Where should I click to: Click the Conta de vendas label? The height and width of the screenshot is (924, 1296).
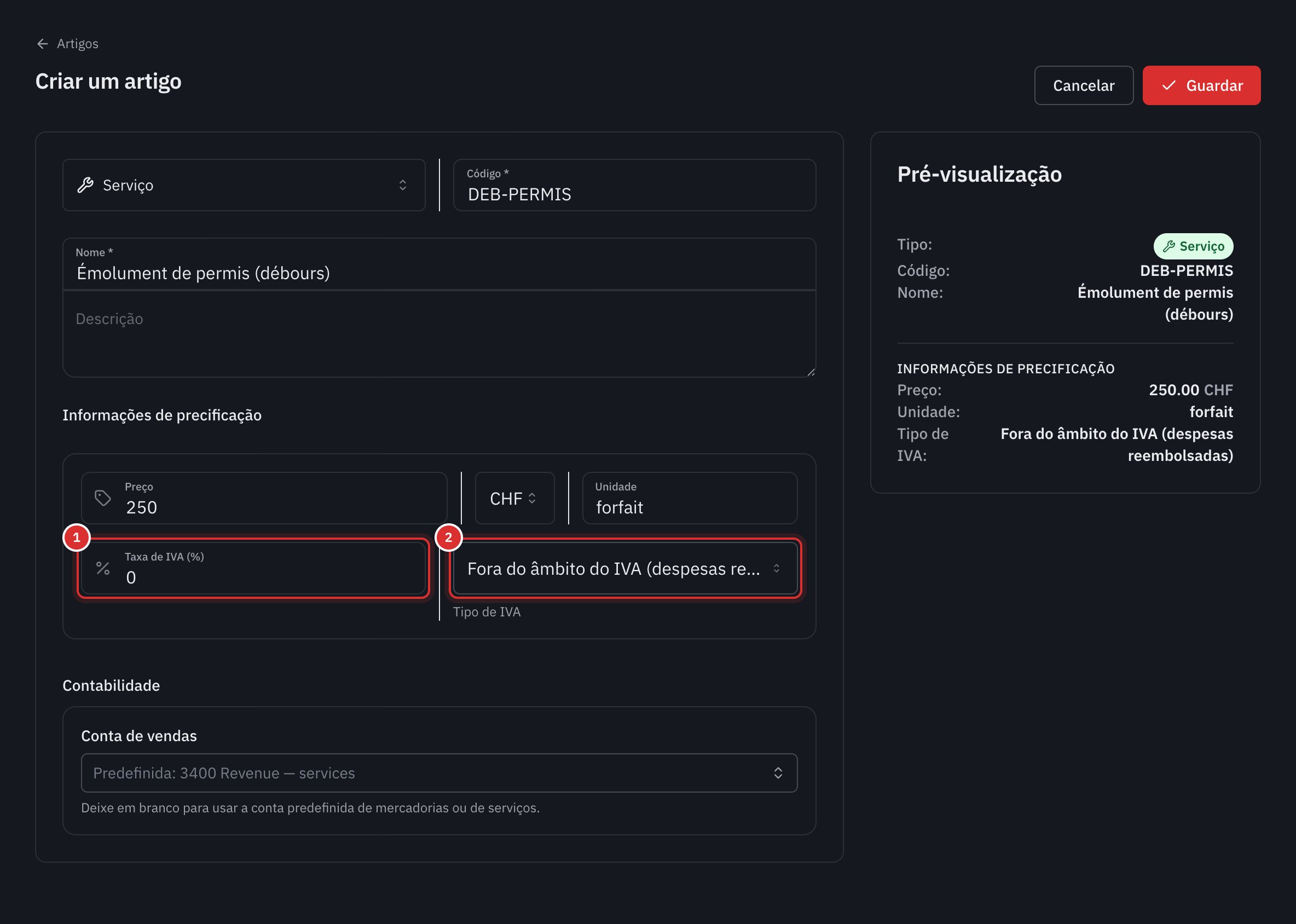click(139, 736)
